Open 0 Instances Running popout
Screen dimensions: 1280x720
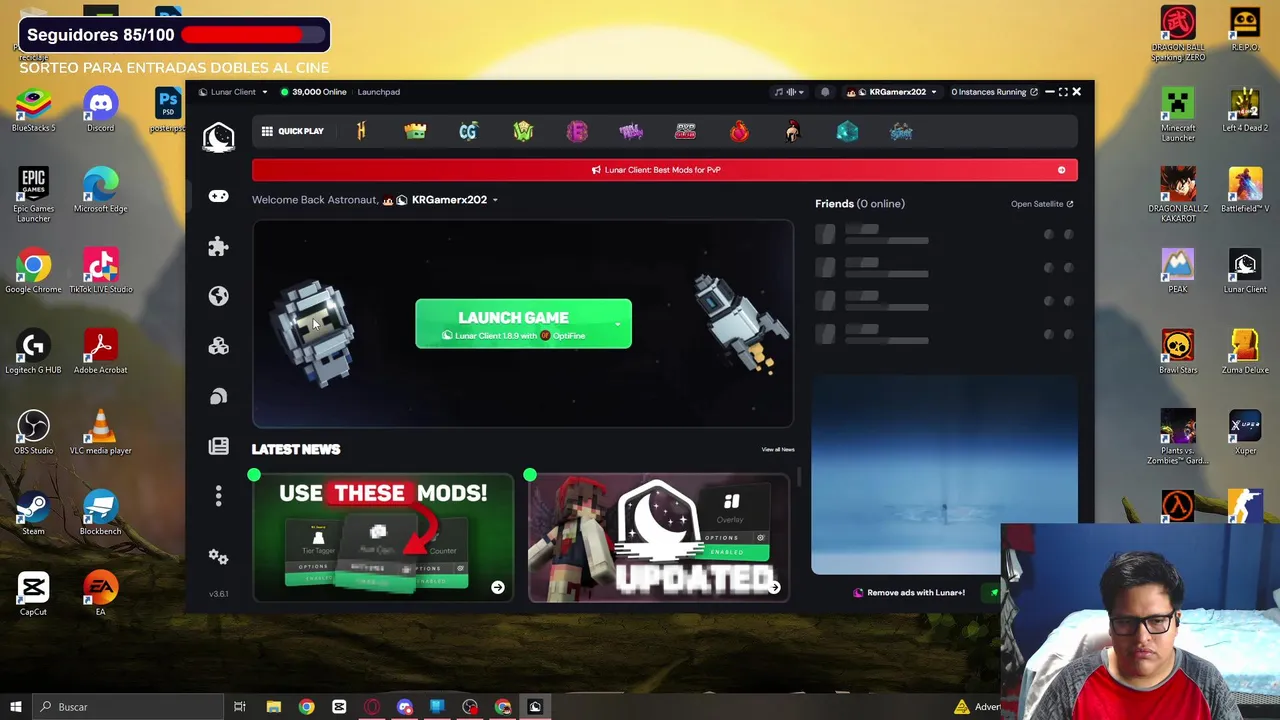point(994,92)
